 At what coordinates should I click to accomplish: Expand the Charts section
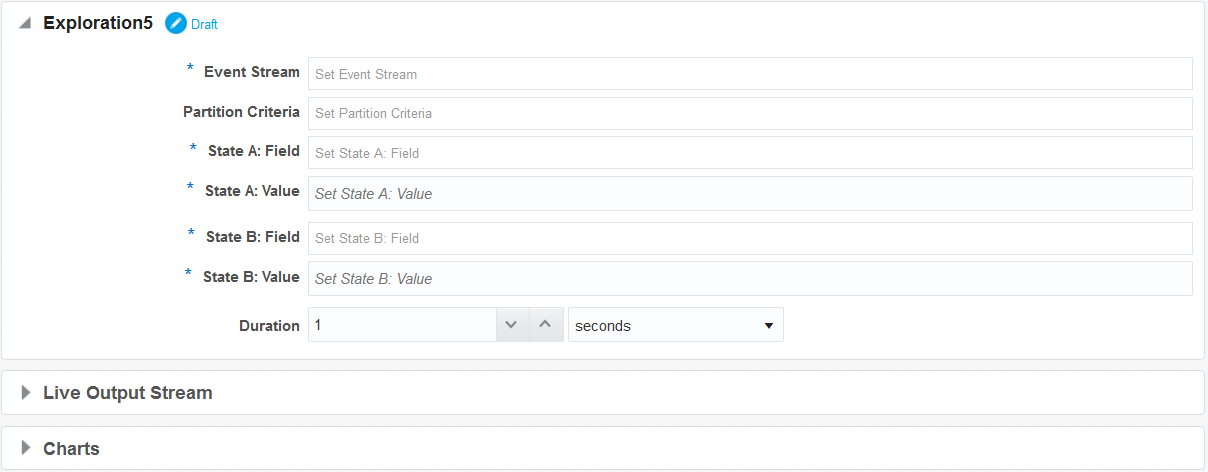pyautogui.click(x=26, y=448)
